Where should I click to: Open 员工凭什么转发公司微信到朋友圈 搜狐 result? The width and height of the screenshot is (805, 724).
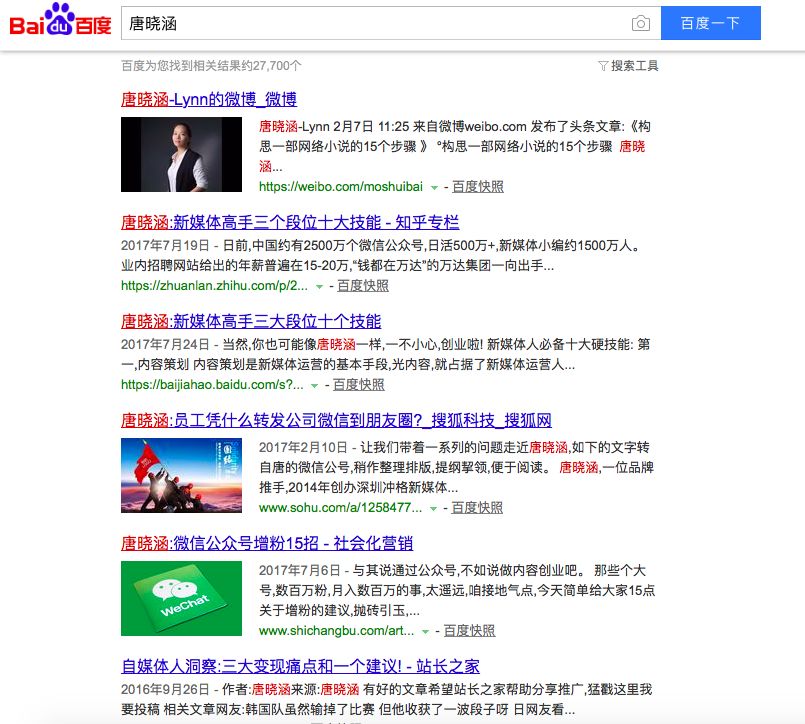click(336, 420)
